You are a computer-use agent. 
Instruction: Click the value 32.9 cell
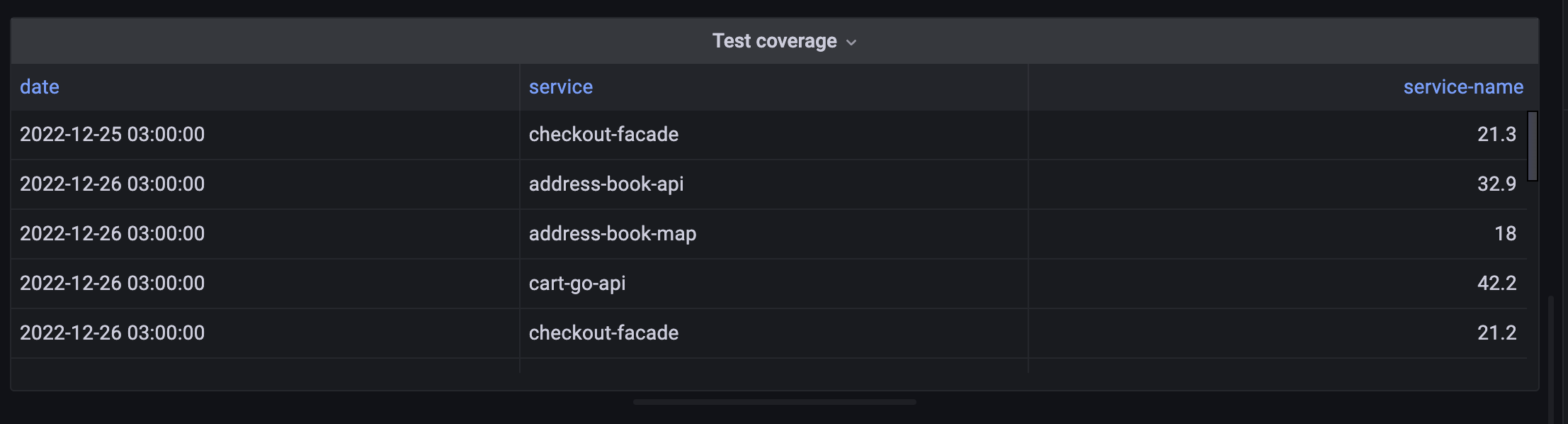1496,184
